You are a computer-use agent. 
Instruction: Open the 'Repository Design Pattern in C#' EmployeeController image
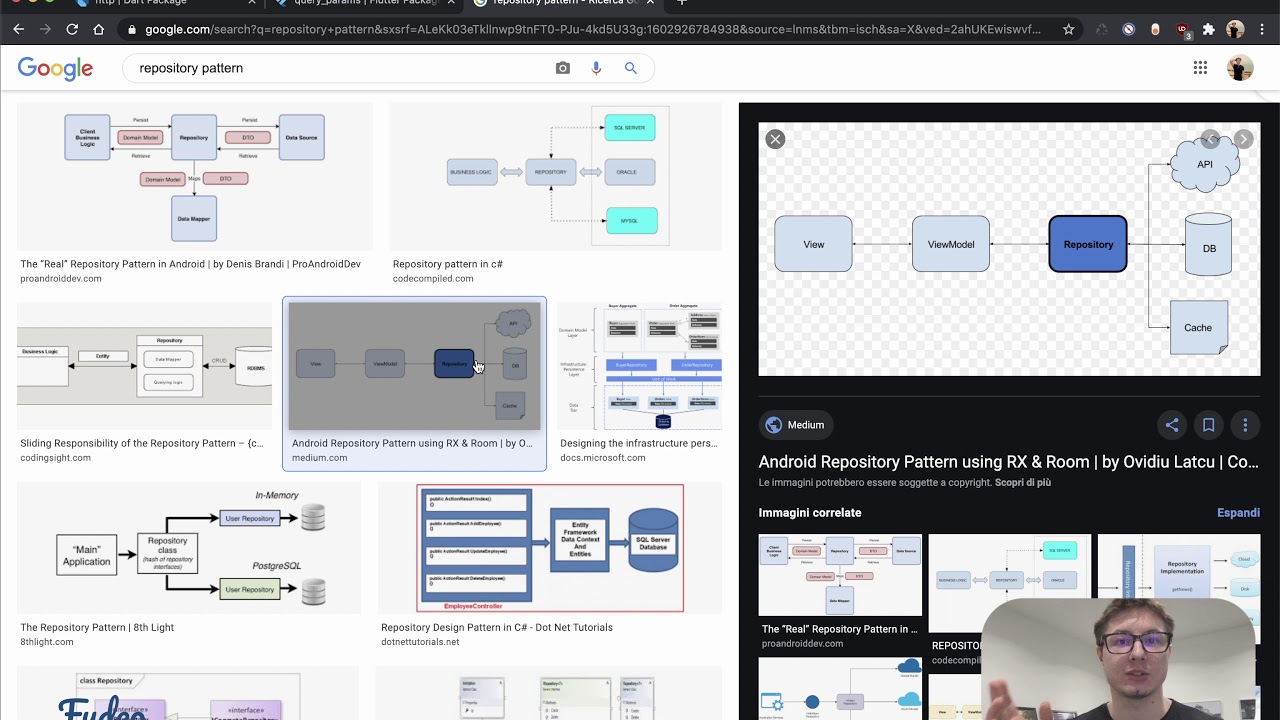[549, 548]
